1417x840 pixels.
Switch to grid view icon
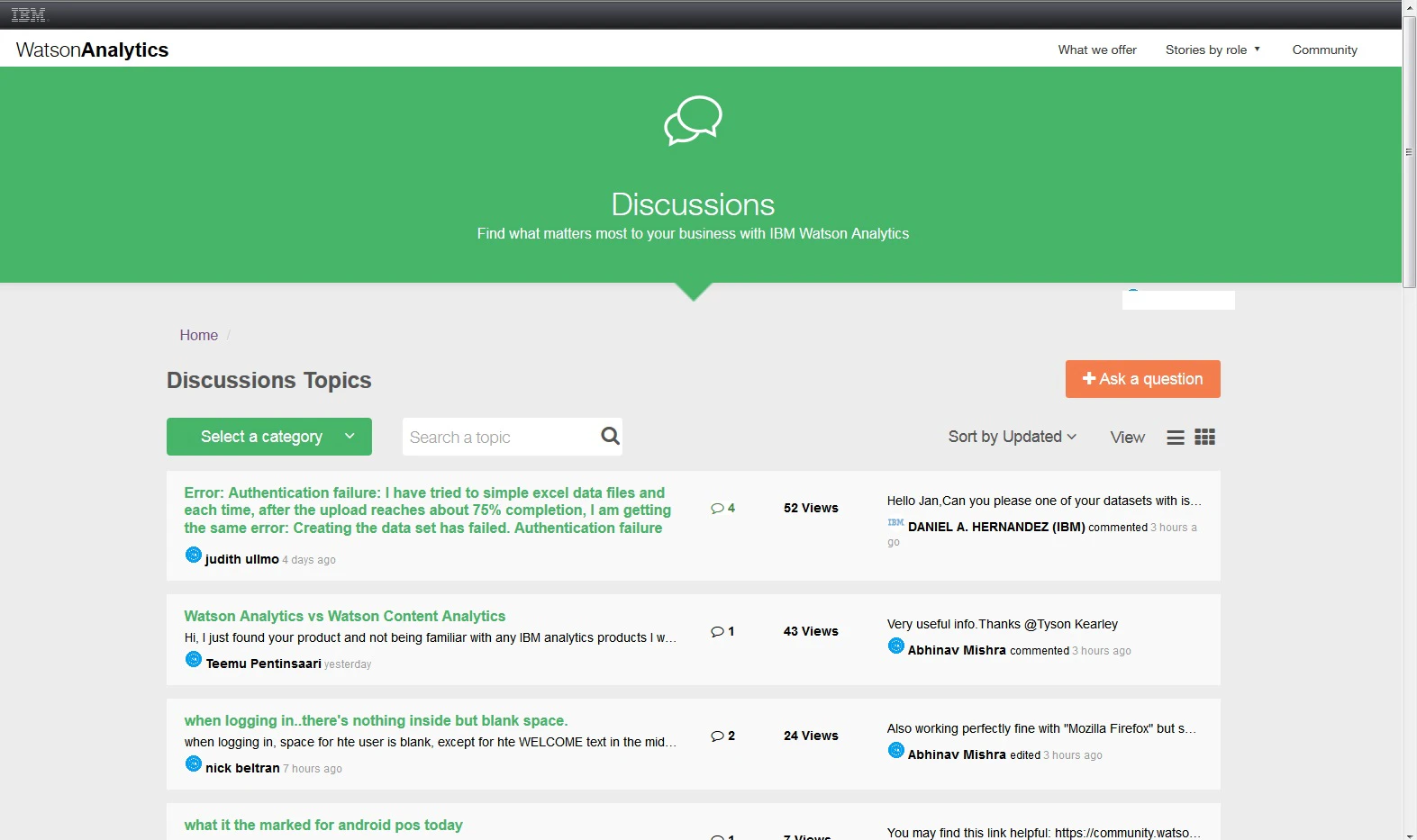(1205, 437)
